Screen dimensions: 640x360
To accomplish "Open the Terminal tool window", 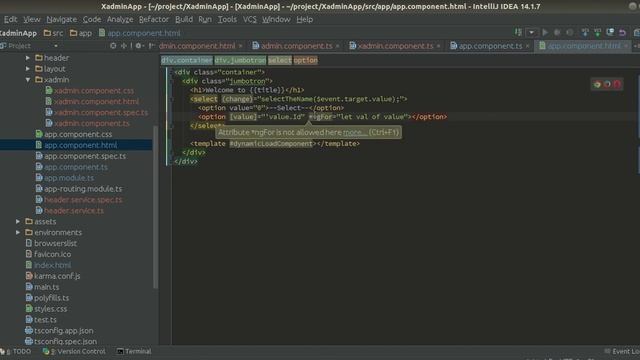I will (134, 351).
